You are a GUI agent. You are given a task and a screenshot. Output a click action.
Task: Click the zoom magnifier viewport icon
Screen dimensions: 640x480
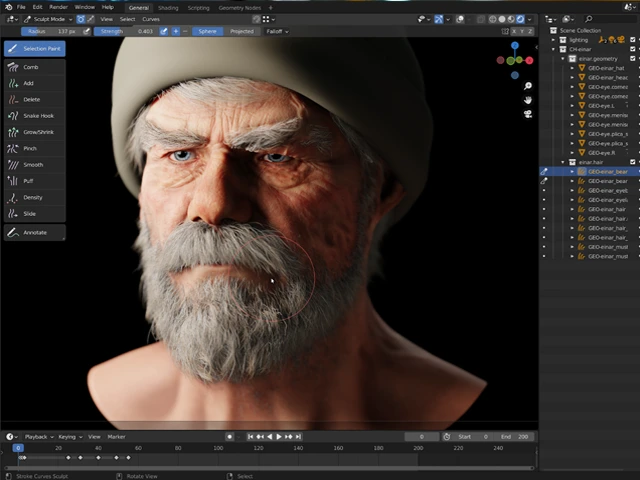click(527, 86)
